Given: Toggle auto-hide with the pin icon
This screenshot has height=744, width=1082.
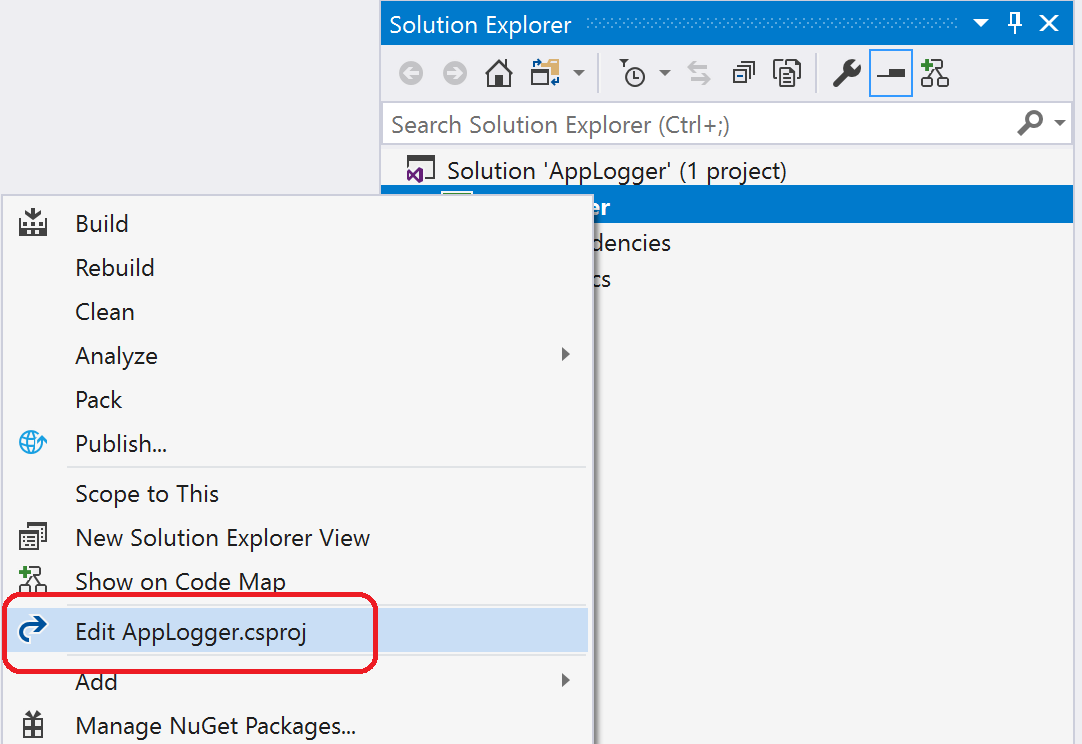Looking at the screenshot, I should [x=1014, y=22].
